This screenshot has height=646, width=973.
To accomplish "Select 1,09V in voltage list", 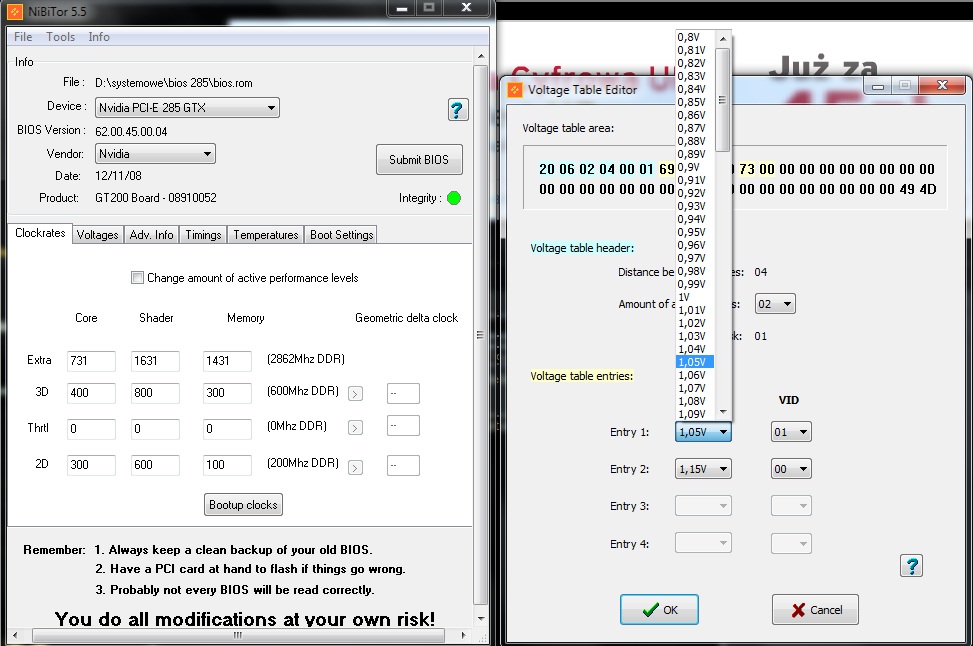I will (695, 414).
